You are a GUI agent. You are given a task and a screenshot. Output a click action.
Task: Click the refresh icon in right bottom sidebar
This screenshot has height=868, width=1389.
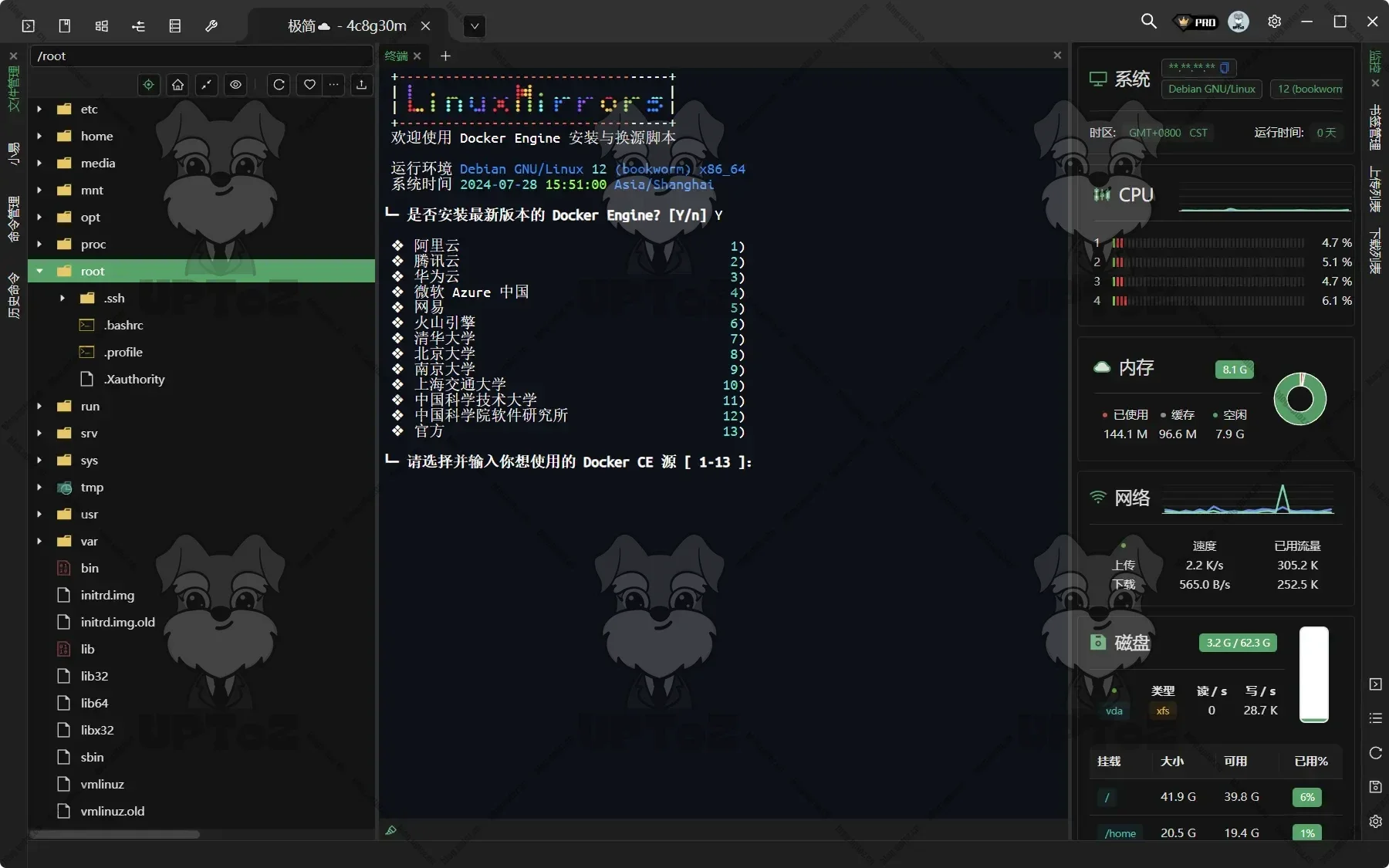coord(1375,753)
